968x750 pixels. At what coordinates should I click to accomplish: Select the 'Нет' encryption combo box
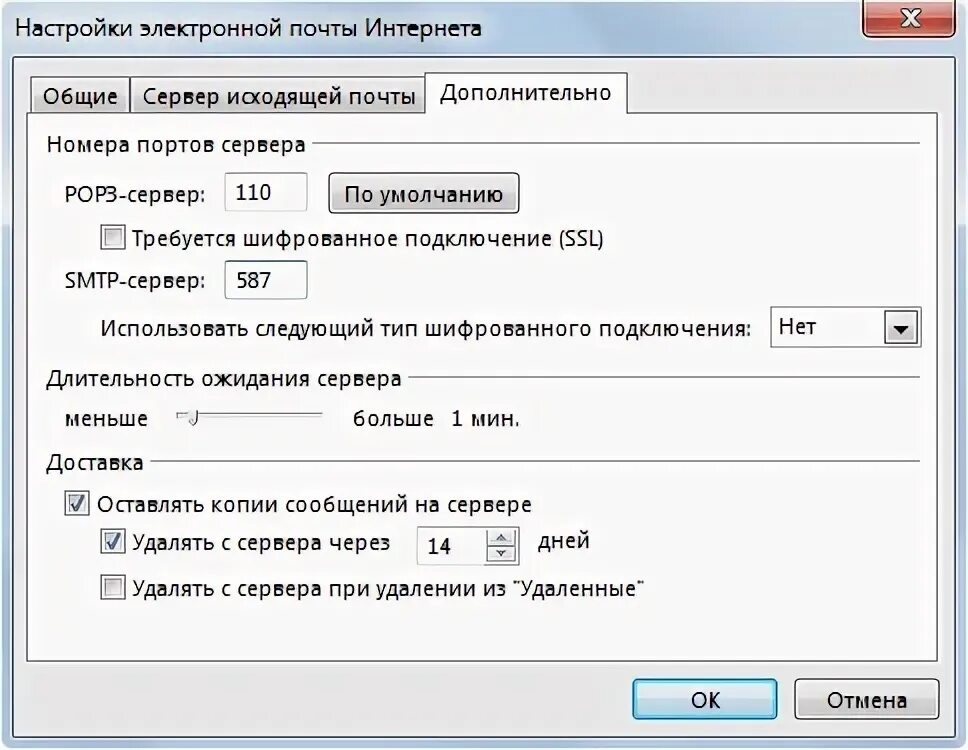click(x=845, y=327)
